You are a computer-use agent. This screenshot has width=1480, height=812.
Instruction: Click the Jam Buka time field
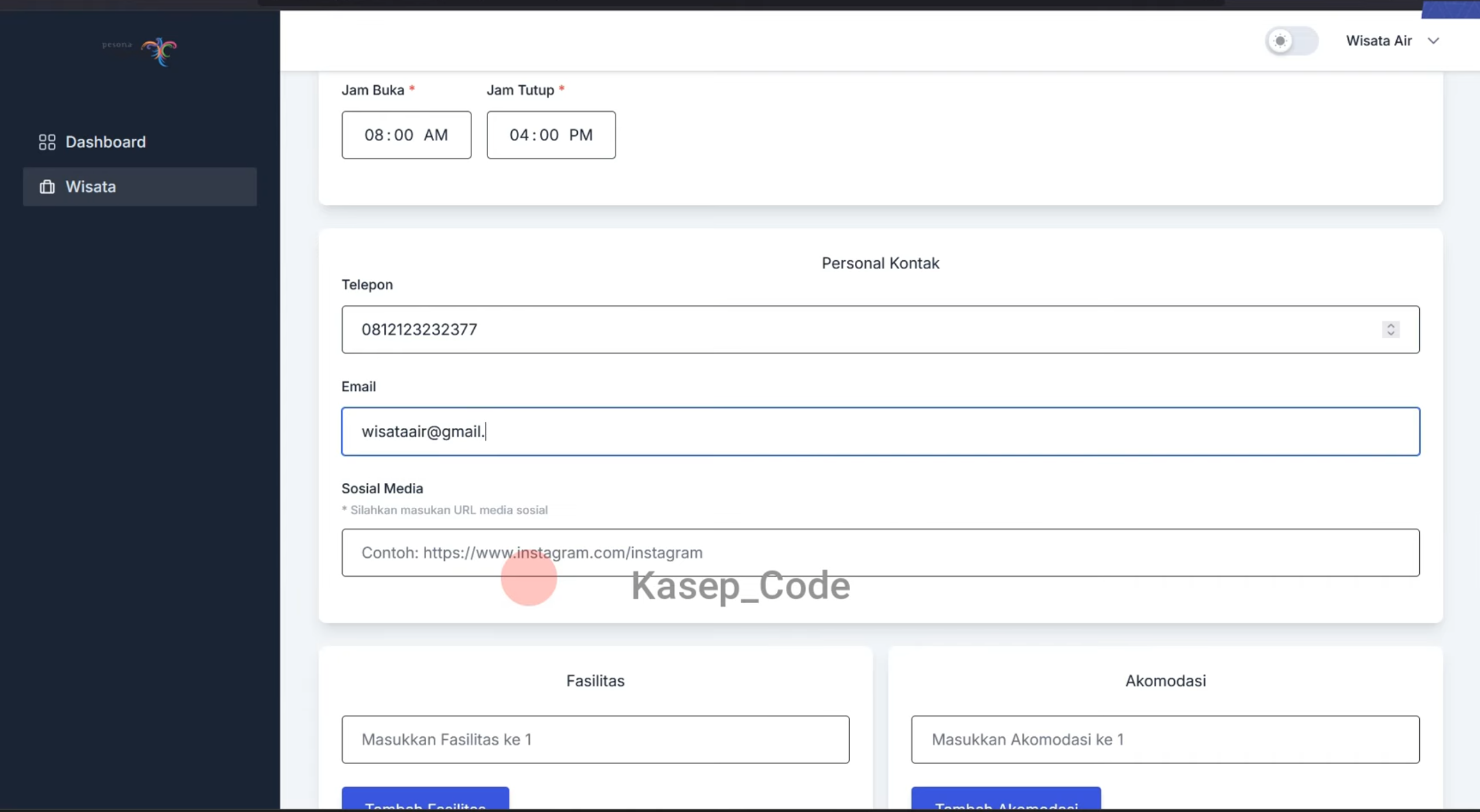tap(406, 135)
